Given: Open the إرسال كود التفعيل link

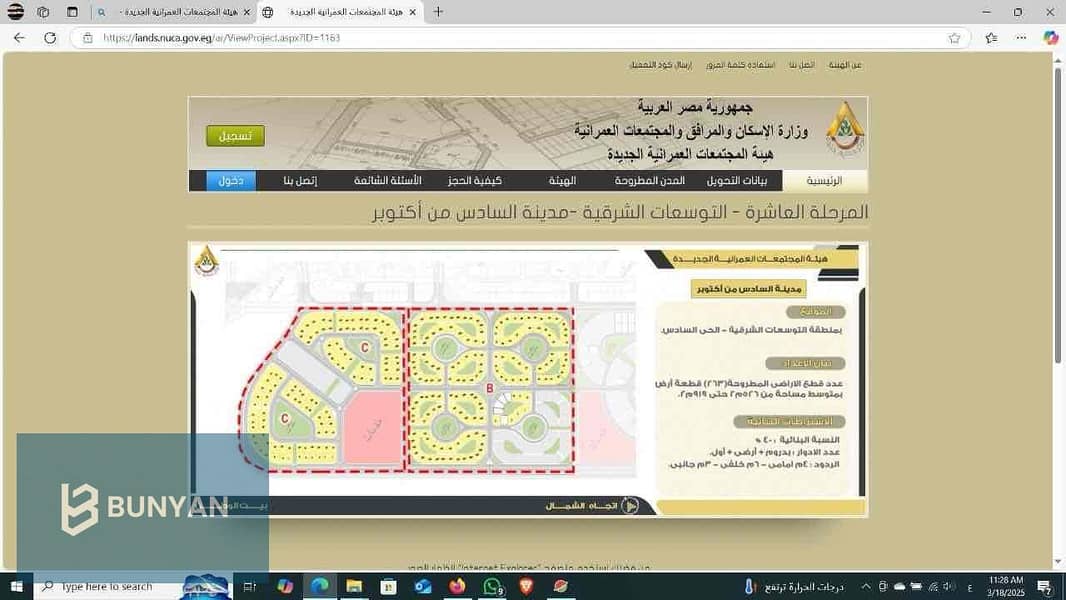Looking at the screenshot, I should click(x=661, y=65).
